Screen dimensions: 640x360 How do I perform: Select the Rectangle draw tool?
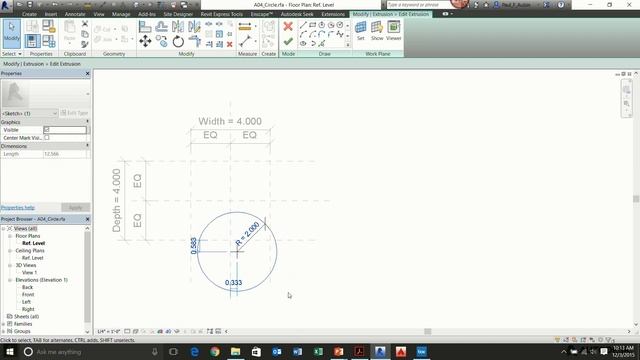[x=313, y=25]
